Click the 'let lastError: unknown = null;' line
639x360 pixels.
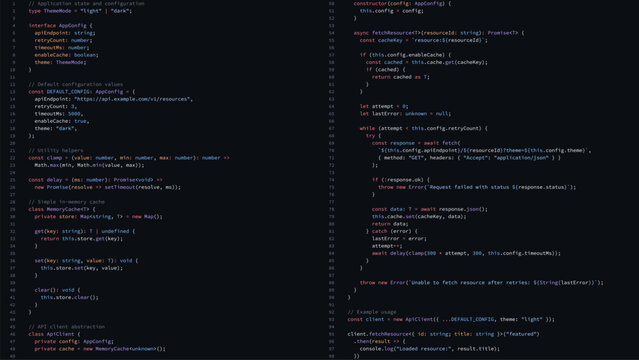[405, 114]
